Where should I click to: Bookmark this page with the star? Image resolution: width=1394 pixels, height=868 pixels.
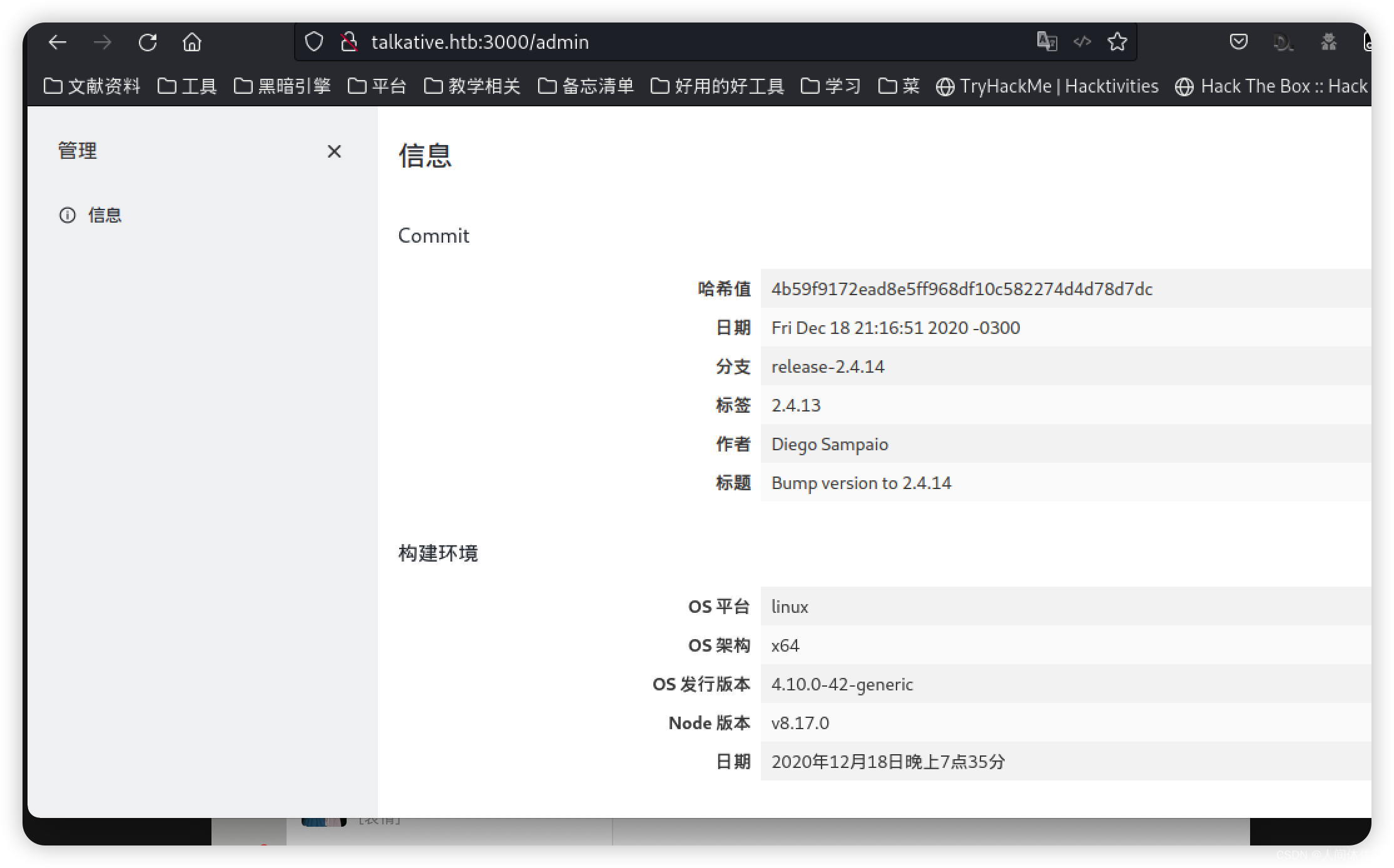[1117, 42]
